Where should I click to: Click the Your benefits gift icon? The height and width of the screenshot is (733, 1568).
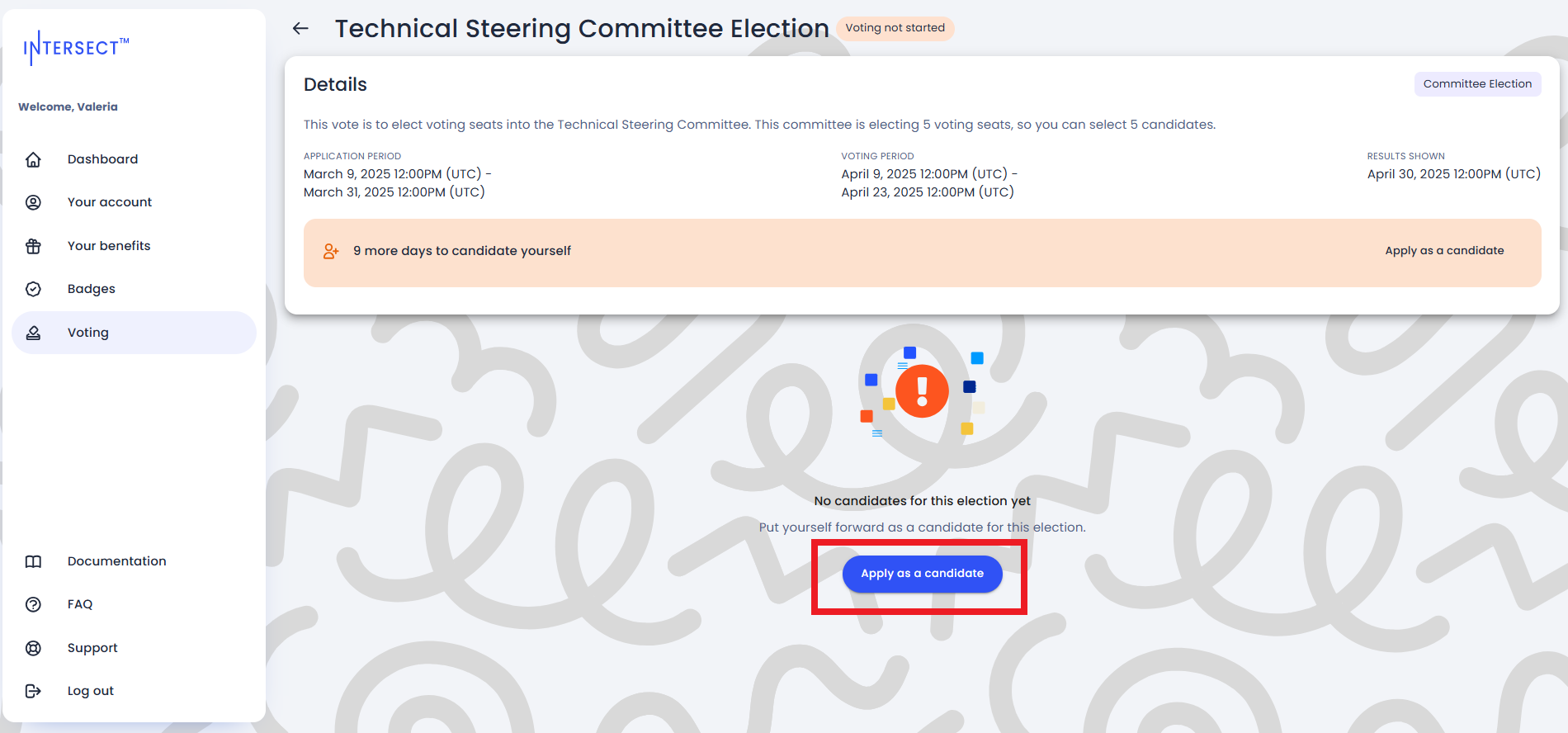tap(33, 246)
